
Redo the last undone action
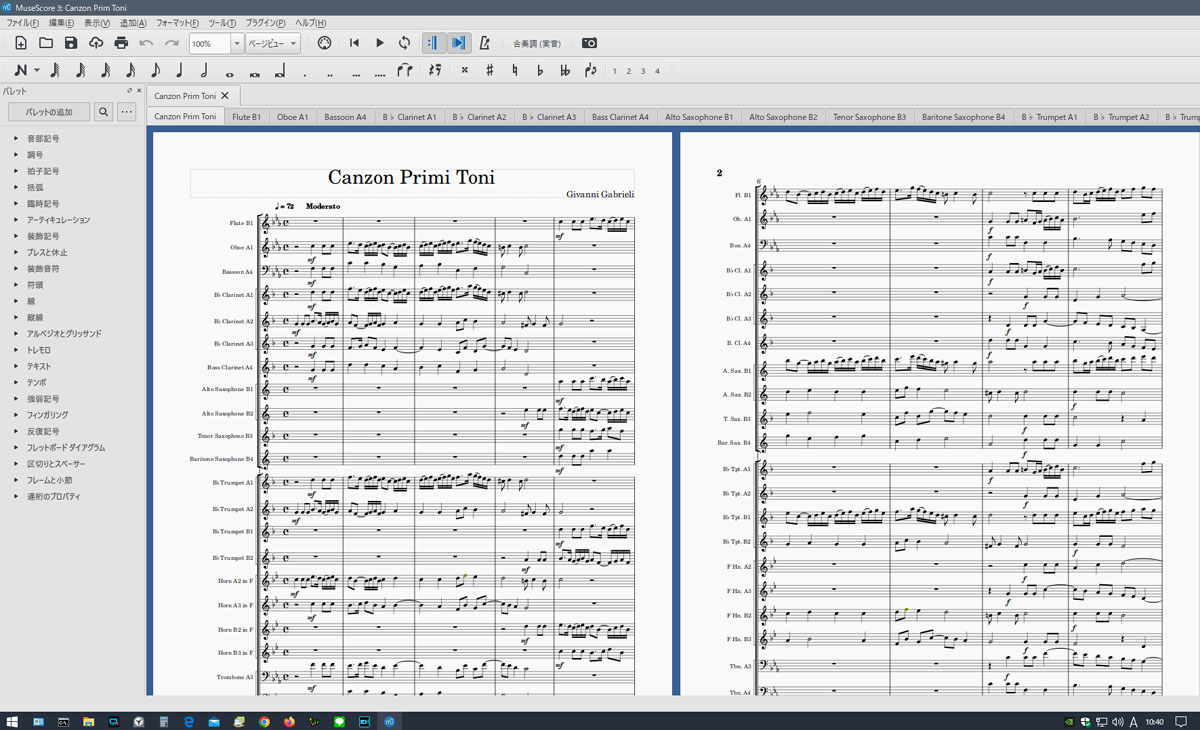(172, 43)
